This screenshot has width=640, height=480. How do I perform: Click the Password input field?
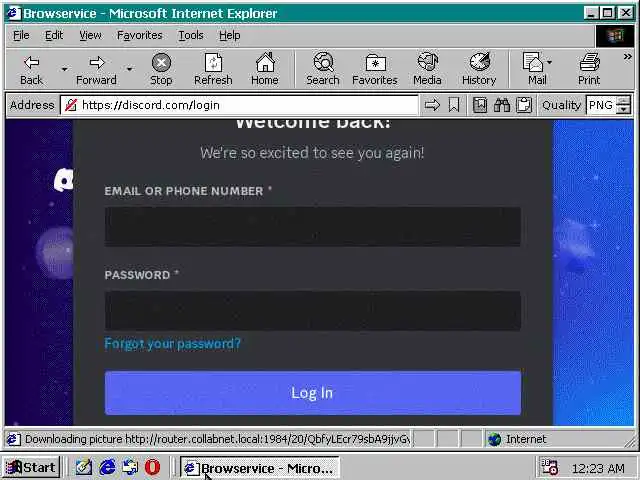313,311
